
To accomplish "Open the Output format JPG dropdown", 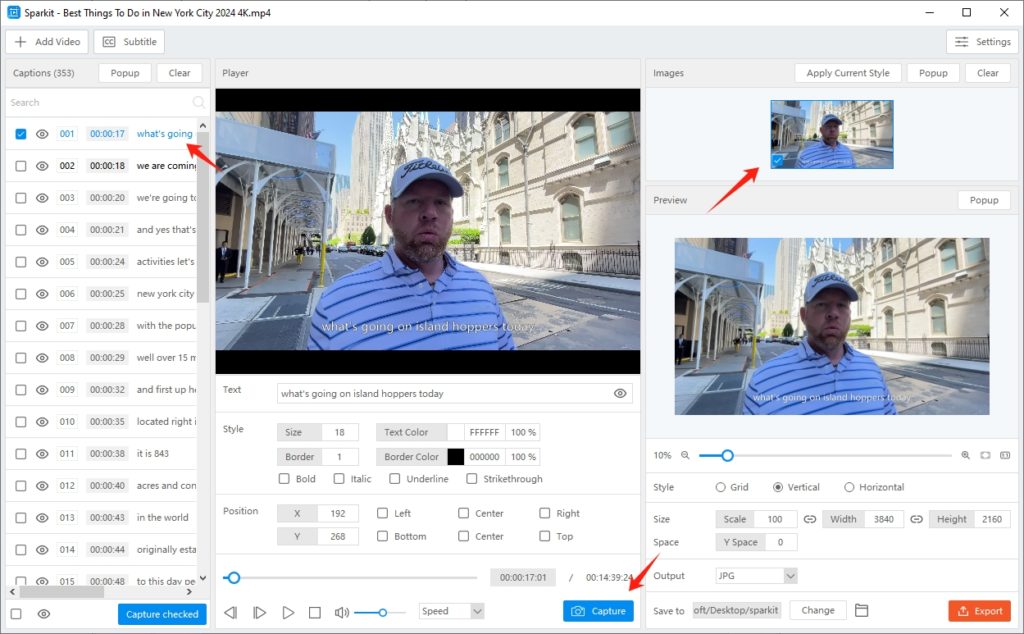I will tap(756, 576).
